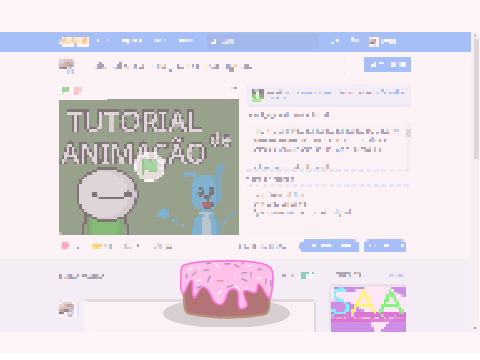Click the small green flag above the stage
The width and height of the screenshot is (480, 360).
tap(65, 90)
